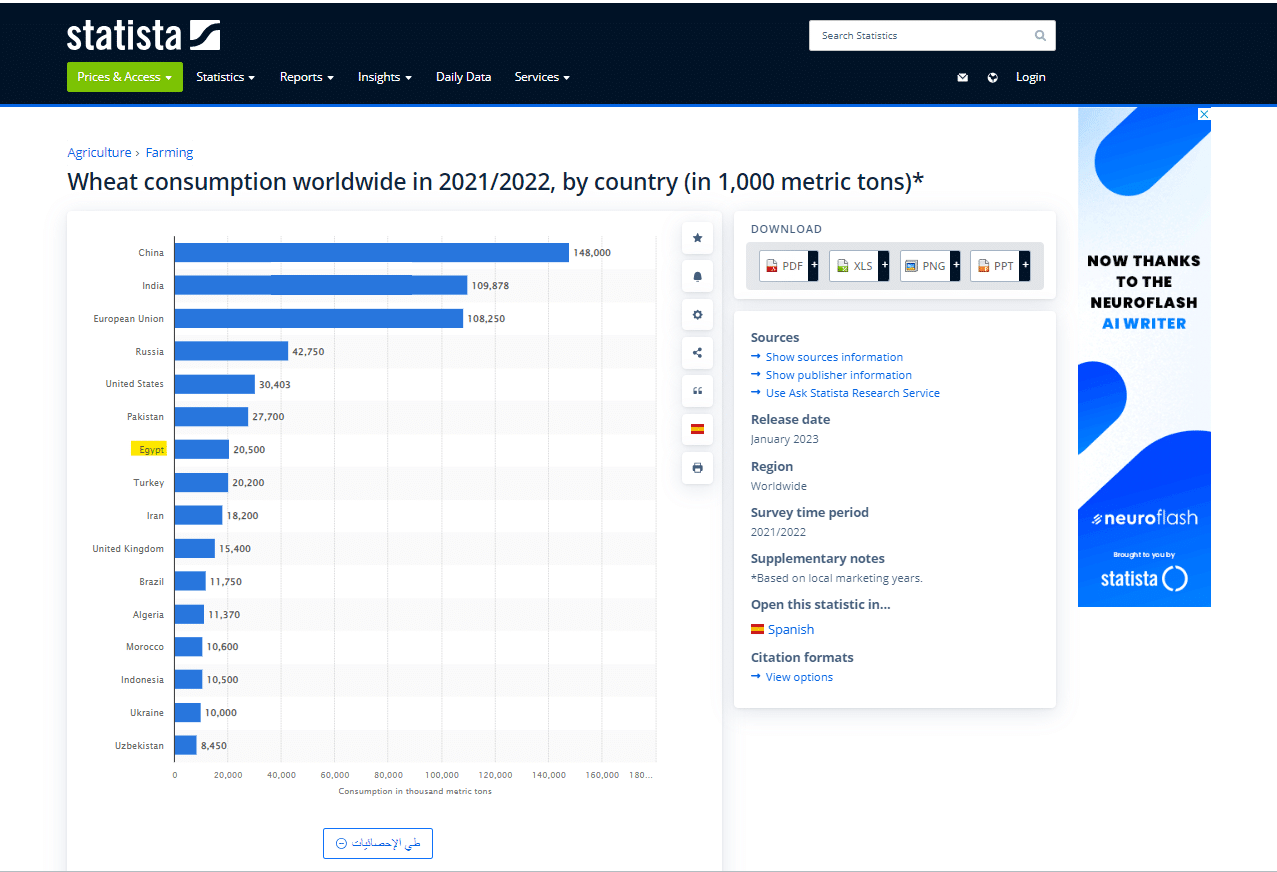Go to Daily Data menu item
Screen dimensions: 1277x872
click(463, 77)
